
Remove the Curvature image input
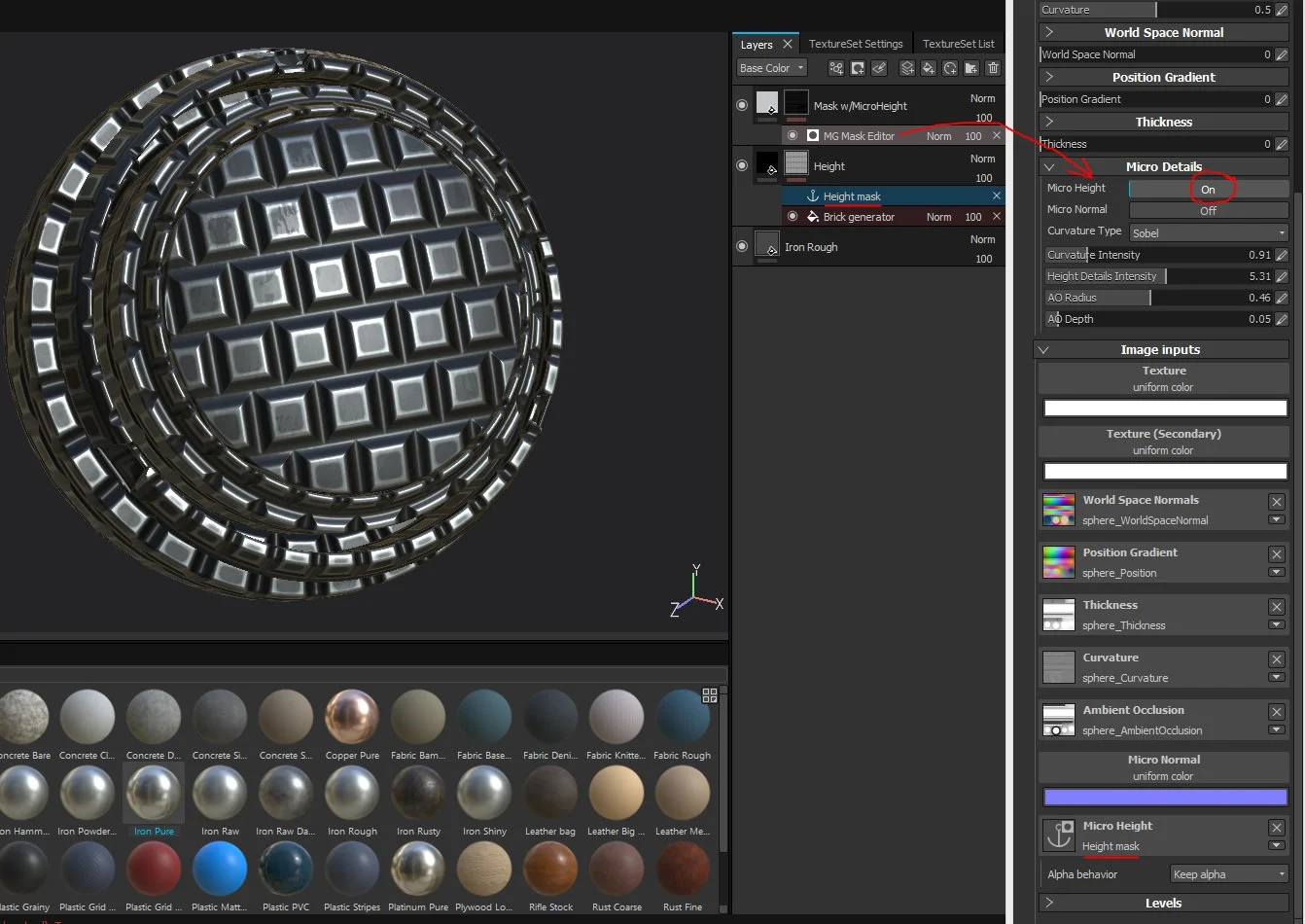(x=1277, y=659)
